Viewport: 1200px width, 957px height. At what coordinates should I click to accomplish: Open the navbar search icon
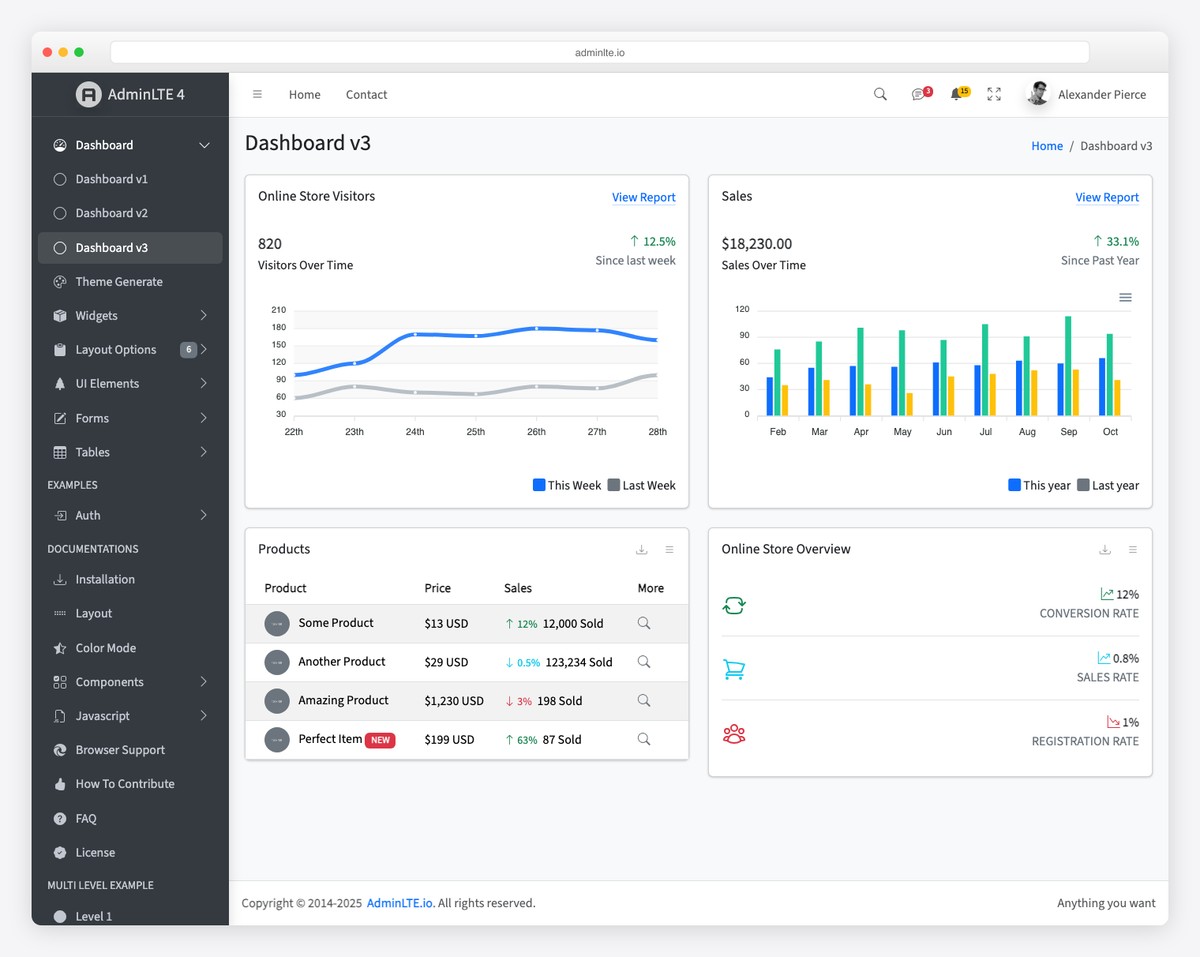(879, 94)
